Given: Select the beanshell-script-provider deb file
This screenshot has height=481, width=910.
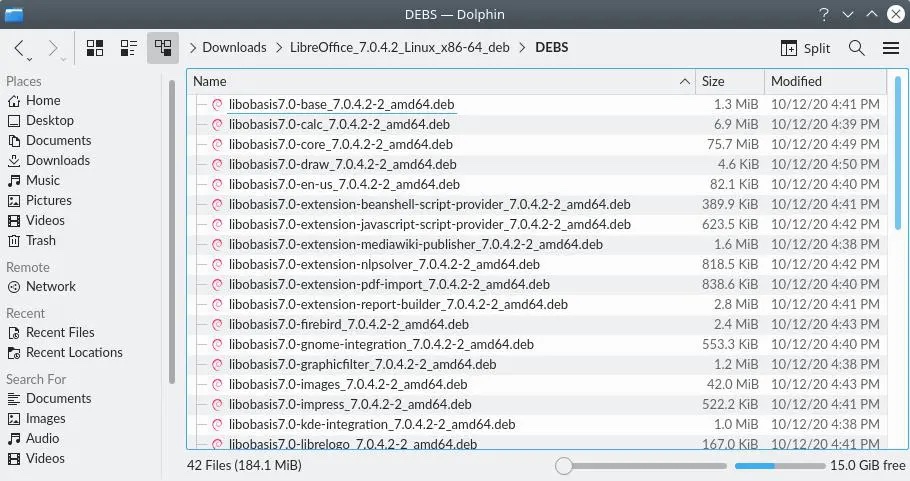Looking at the screenshot, I should pos(429,204).
